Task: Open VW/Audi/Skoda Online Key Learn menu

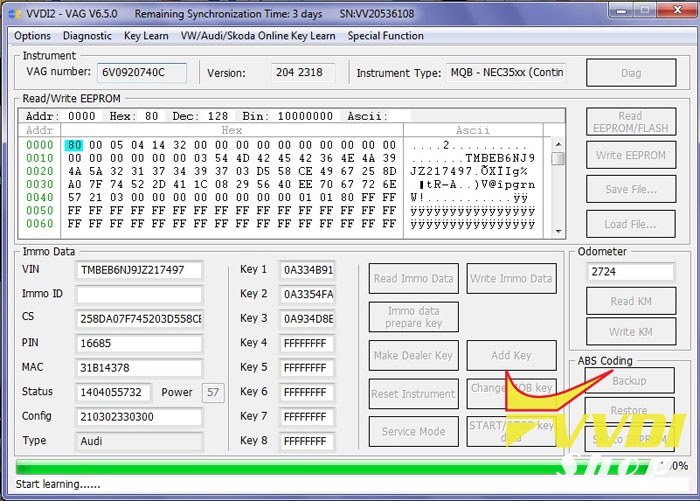Action: tap(258, 36)
